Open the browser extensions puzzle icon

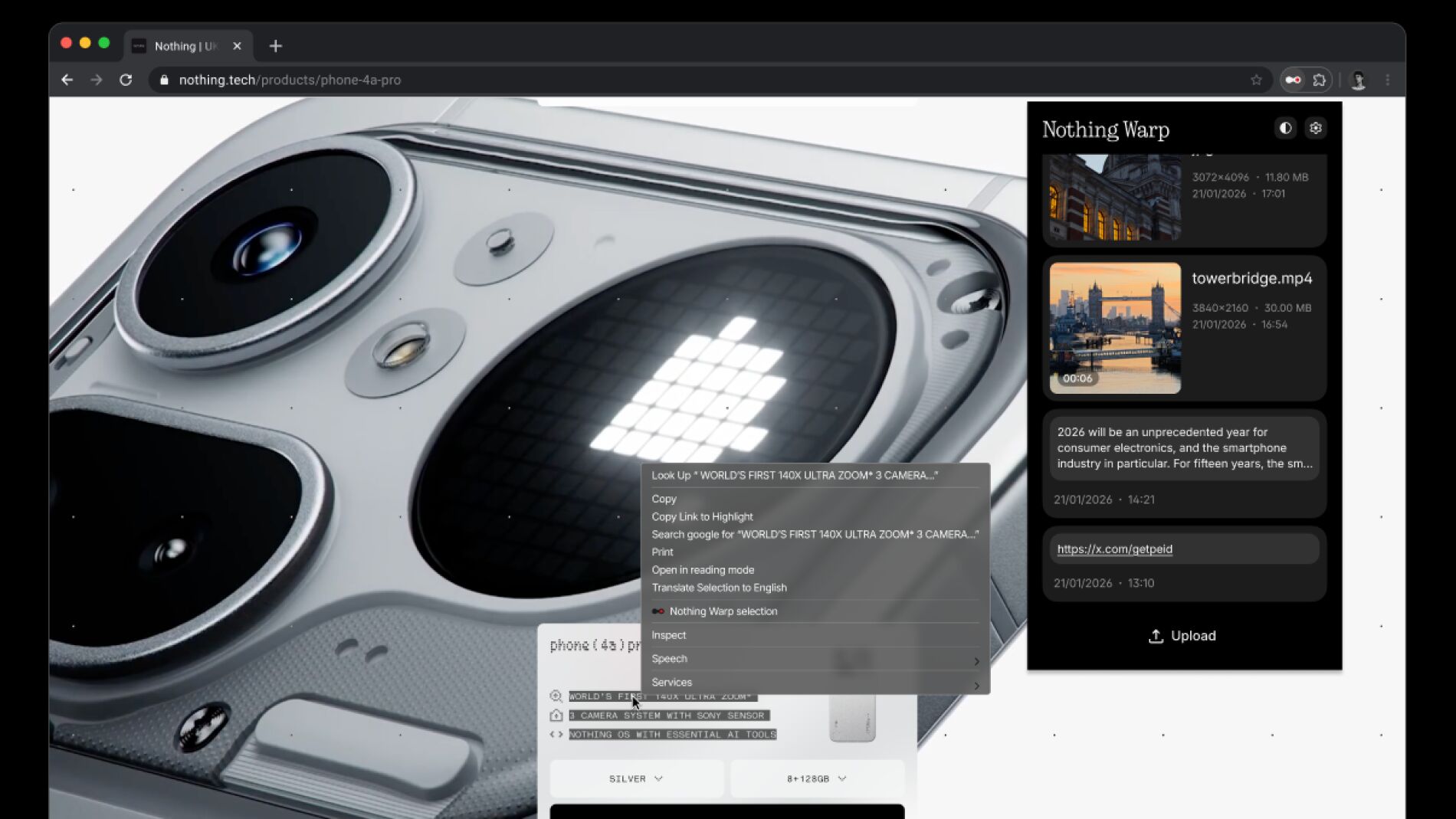click(x=1320, y=80)
